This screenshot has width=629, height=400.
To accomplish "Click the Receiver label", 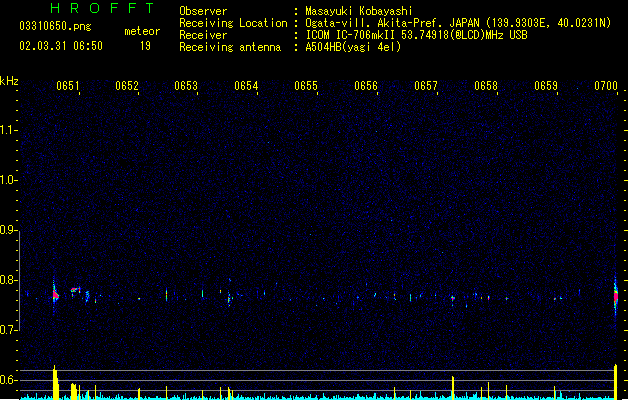I will click(203, 35).
